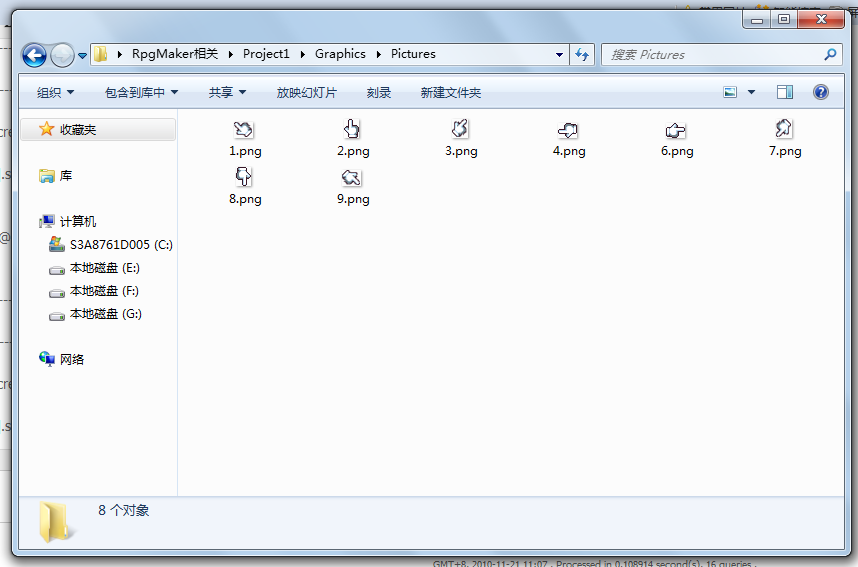This screenshot has width=858, height=567.
Task: Select Pictures in the address path
Action: (x=413, y=54)
